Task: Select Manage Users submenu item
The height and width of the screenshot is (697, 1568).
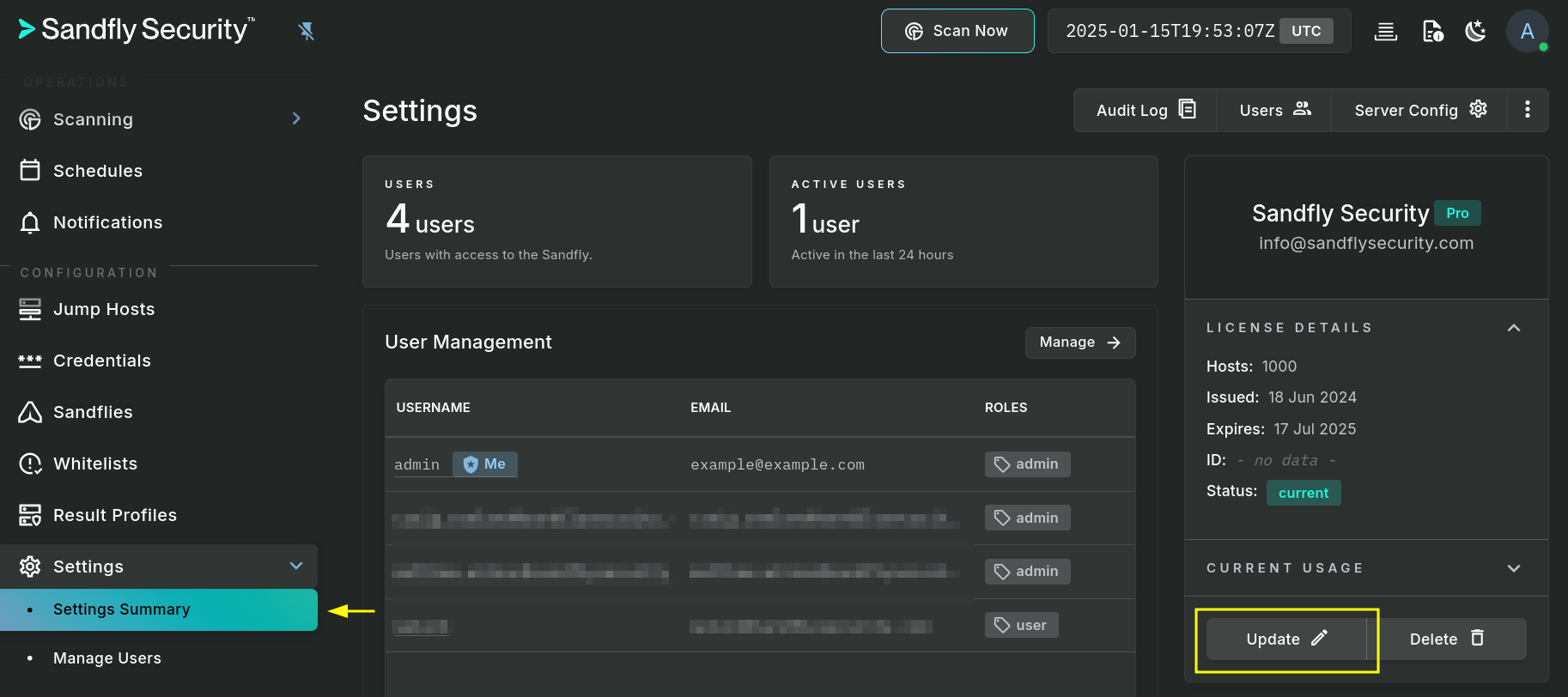Action: coord(159,658)
